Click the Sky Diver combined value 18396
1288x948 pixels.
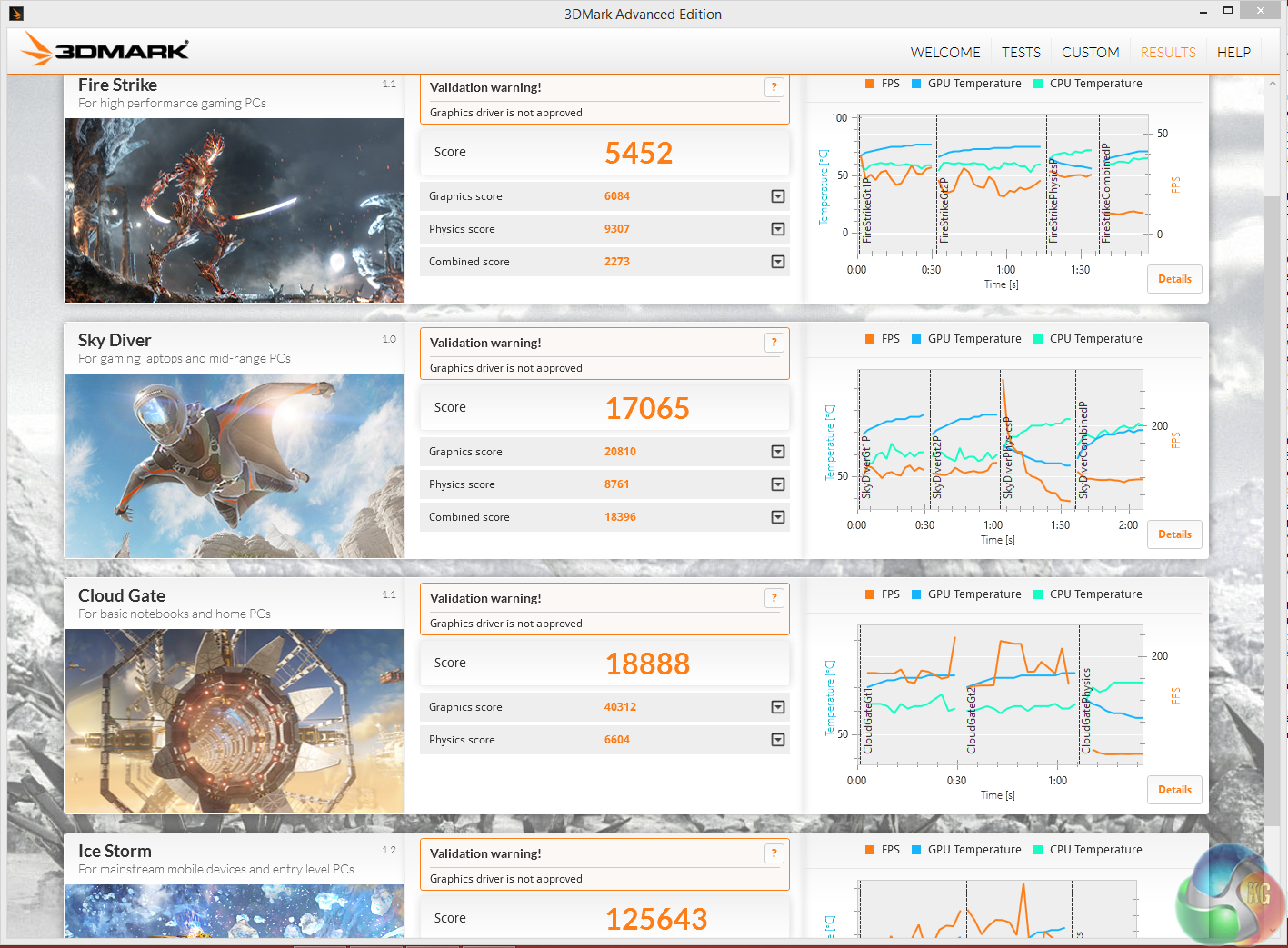(x=620, y=517)
